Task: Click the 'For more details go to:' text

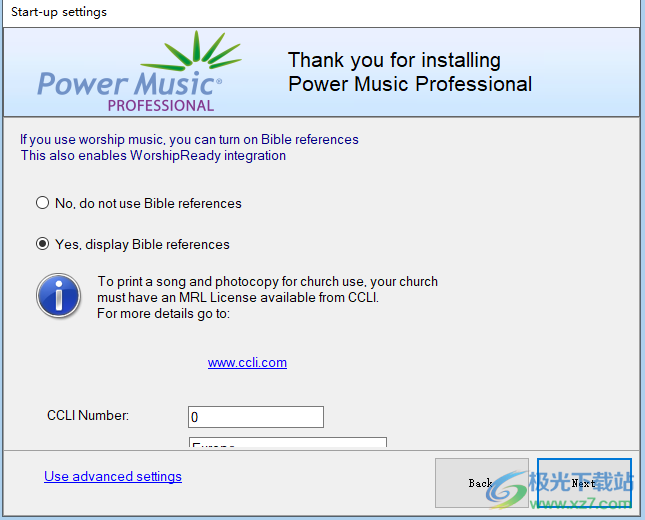Action: tap(163, 313)
